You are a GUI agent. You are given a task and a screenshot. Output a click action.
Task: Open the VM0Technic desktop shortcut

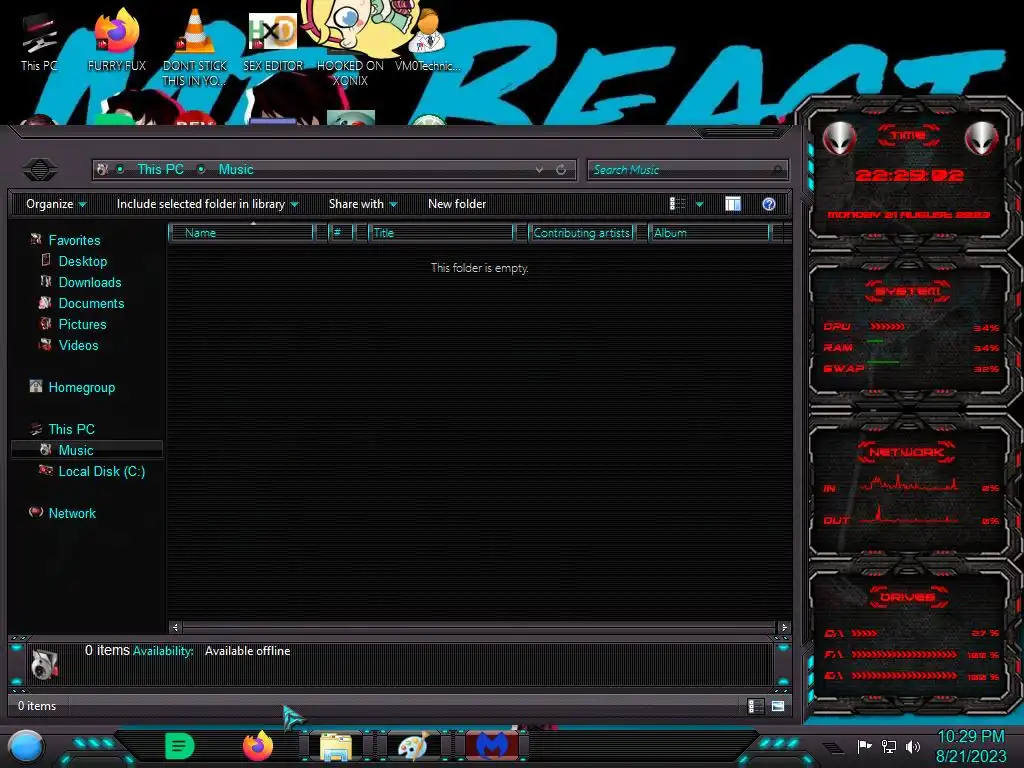coord(427,40)
